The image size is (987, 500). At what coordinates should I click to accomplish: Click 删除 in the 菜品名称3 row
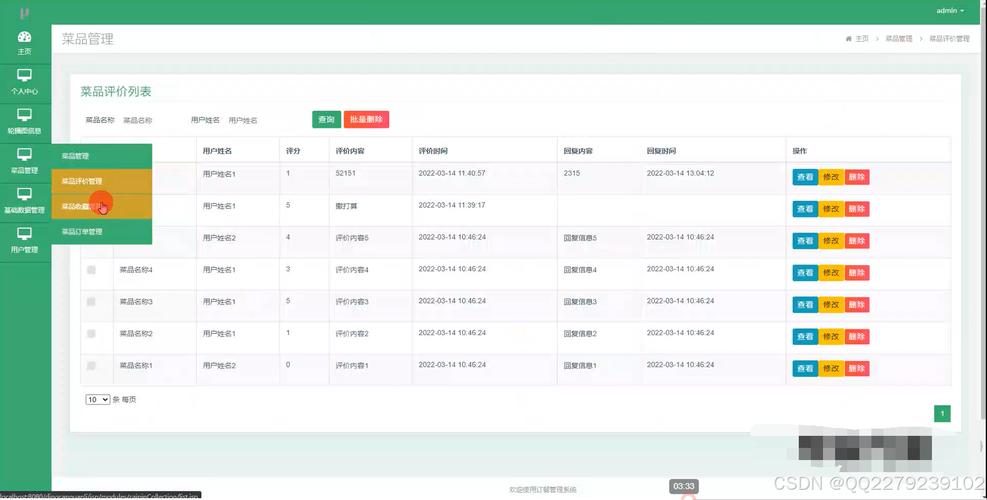point(857,305)
